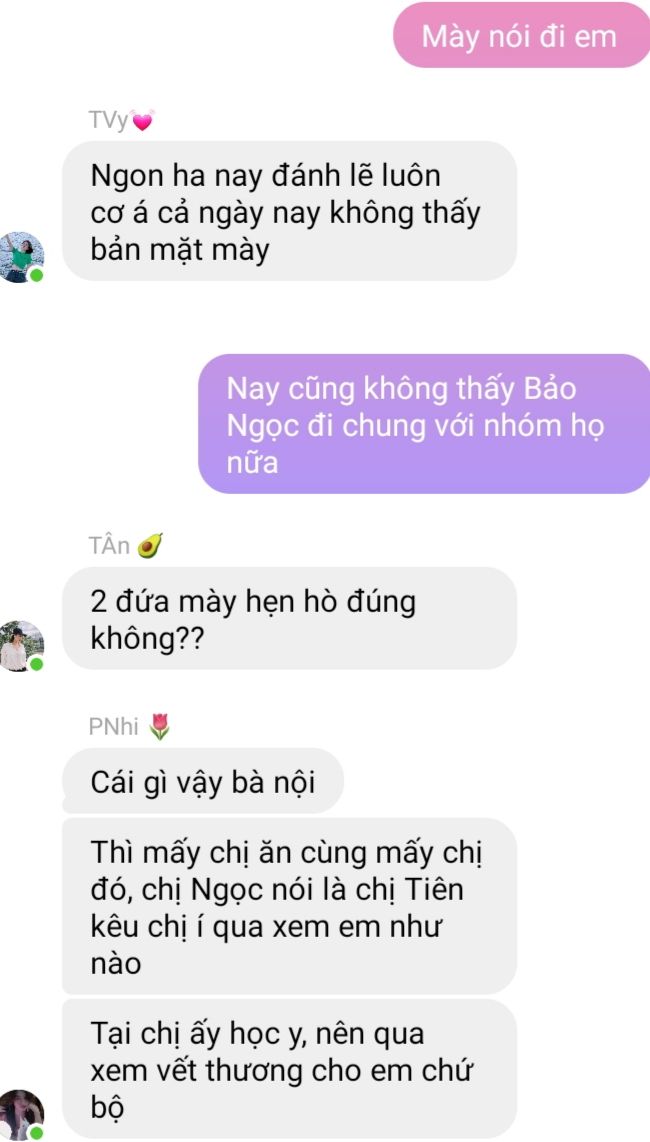This screenshot has height=1142, width=650.
Task: Select the purple 'Nay cũng không thấy Bảo Ngọc' message
Action: 424,424
